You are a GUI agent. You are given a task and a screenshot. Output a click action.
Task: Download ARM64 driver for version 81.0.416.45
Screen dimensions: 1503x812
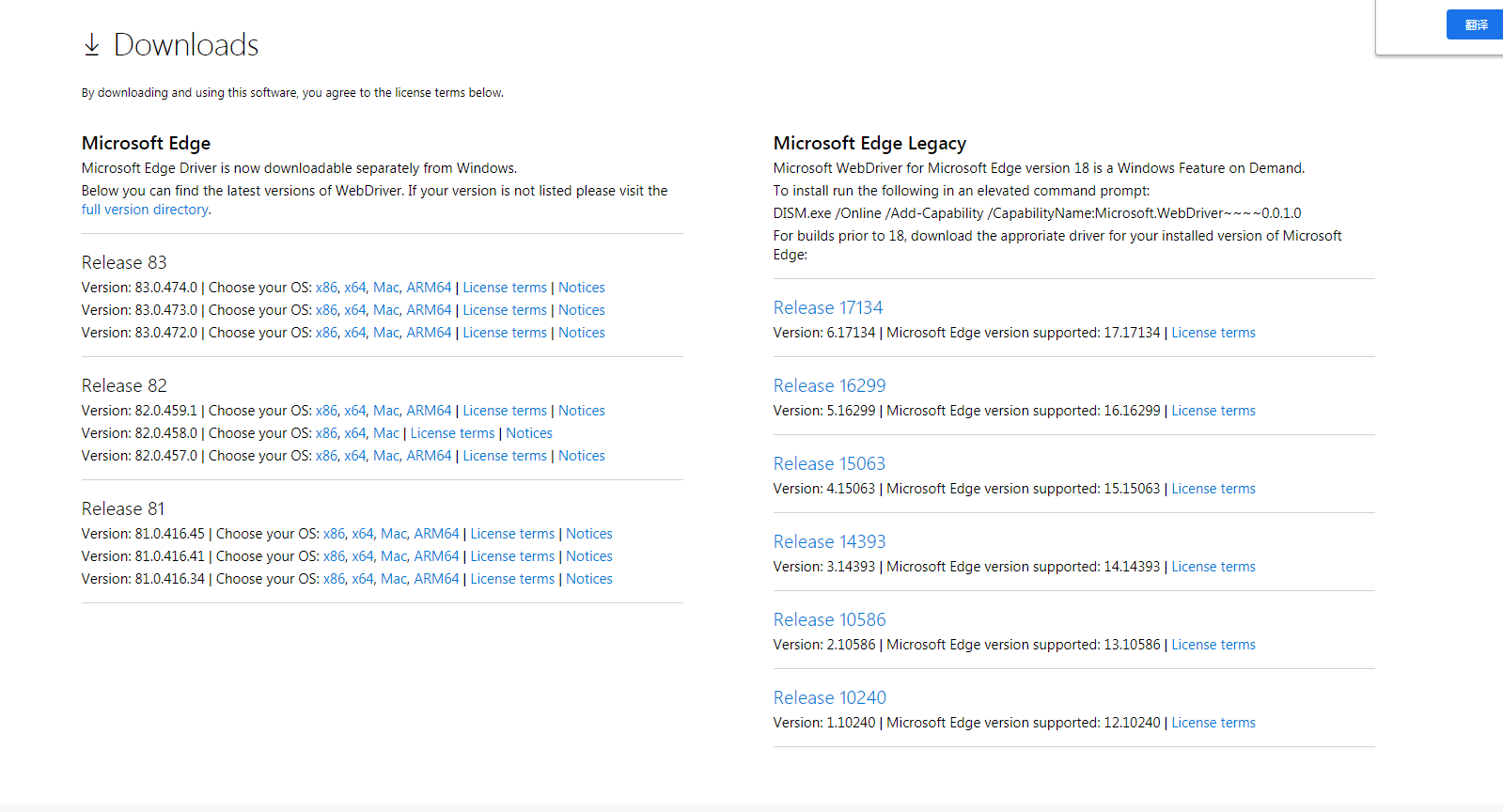(436, 534)
